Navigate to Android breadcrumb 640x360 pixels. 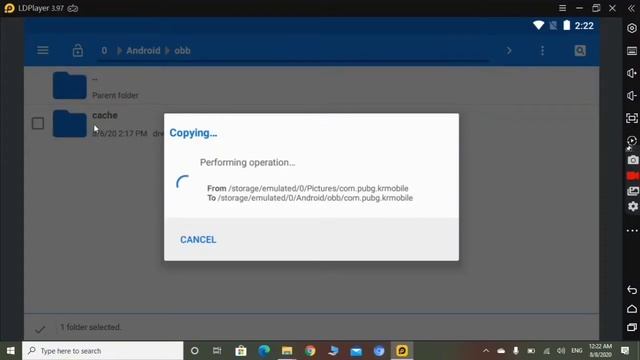(143, 51)
